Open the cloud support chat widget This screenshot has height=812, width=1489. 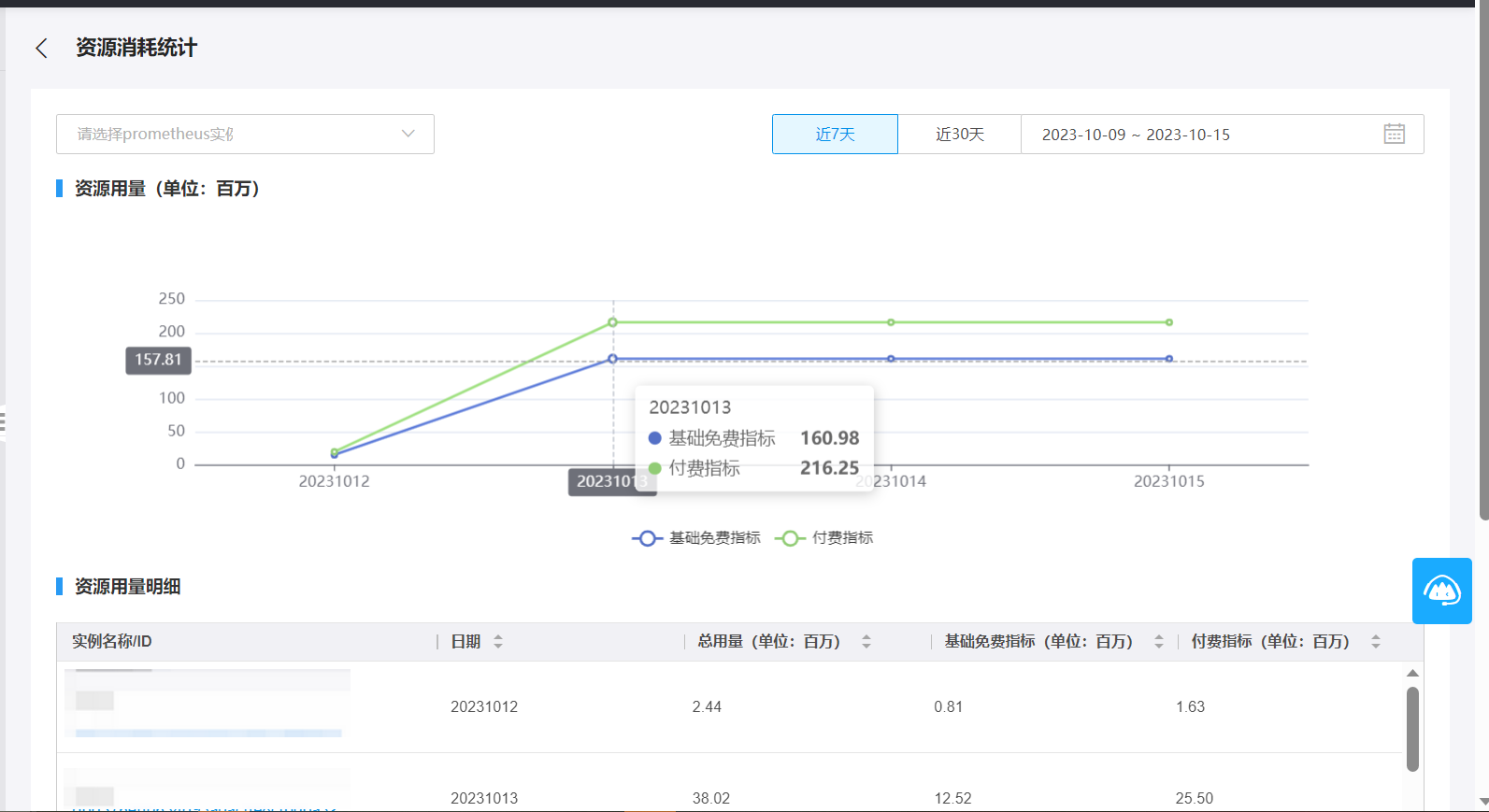pyautogui.click(x=1441, y=591)
